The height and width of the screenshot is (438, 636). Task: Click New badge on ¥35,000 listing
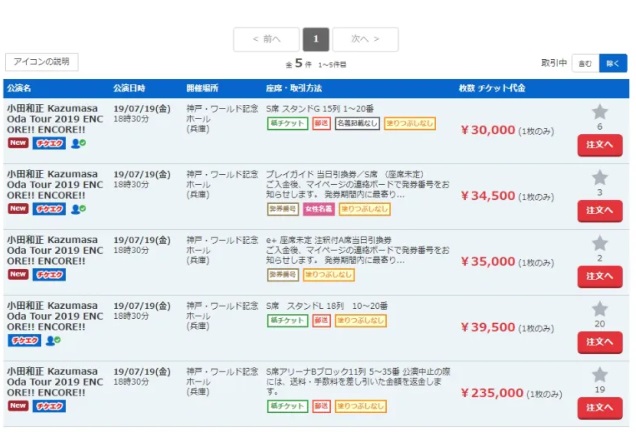(x=18, y=274)
